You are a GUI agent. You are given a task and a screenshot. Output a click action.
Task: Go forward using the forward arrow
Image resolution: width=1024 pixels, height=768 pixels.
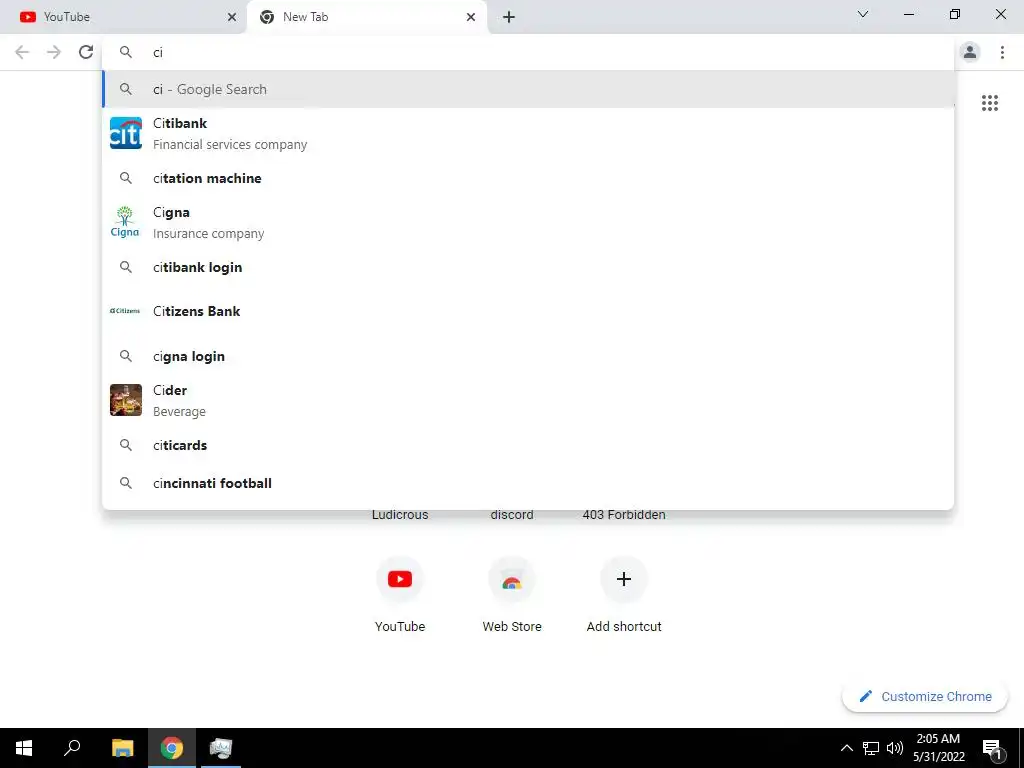point(54,52)
